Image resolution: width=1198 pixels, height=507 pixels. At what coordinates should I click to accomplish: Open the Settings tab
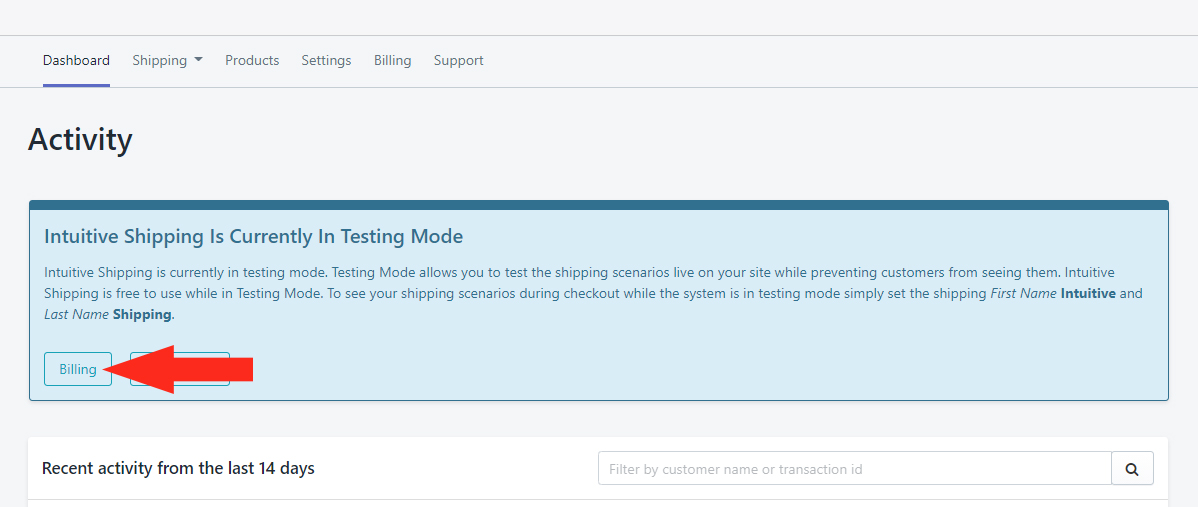(326, 60)
